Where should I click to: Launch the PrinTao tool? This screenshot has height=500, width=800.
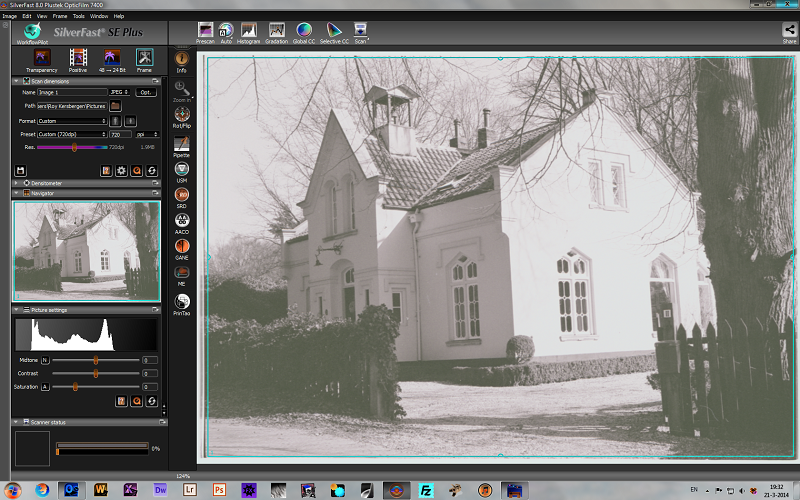[x=181, y=302]
